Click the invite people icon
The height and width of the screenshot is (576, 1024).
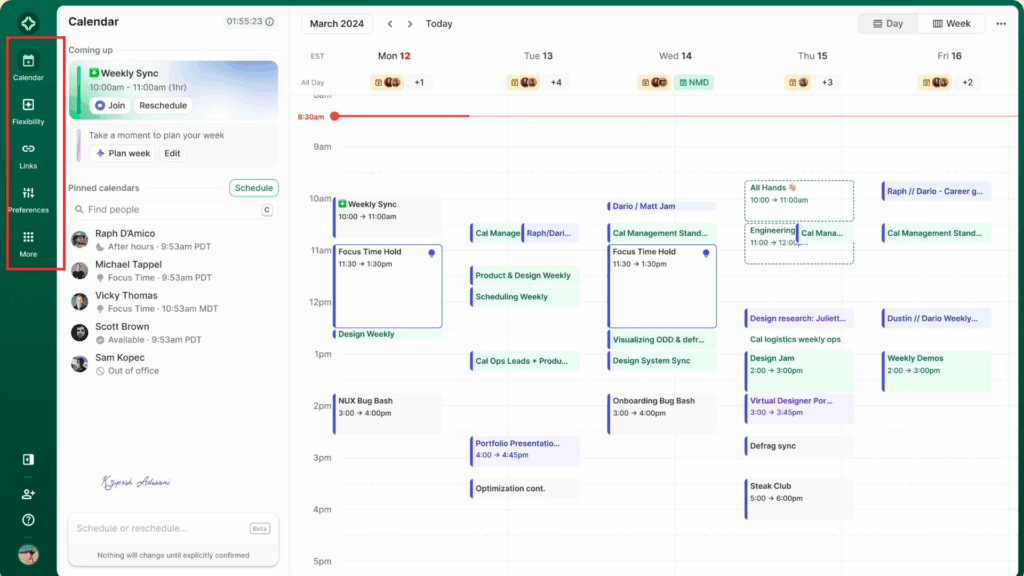tap(28, 494)
